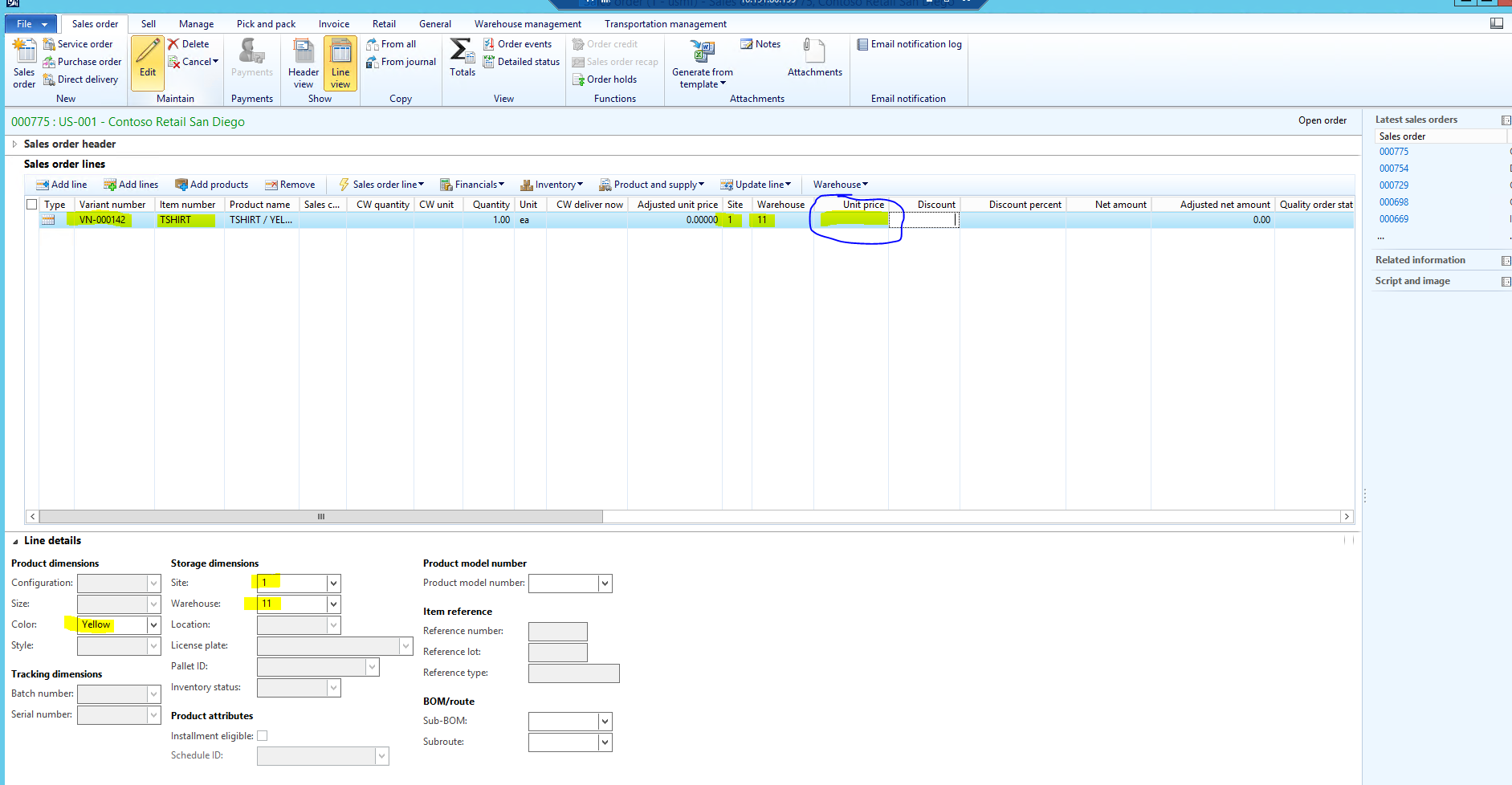Image resolution: width=1512 pixels, height=785 pixels.
Task: Open Attachments paperclip icon
Action: pyautogui.click(x=813, y=52)
